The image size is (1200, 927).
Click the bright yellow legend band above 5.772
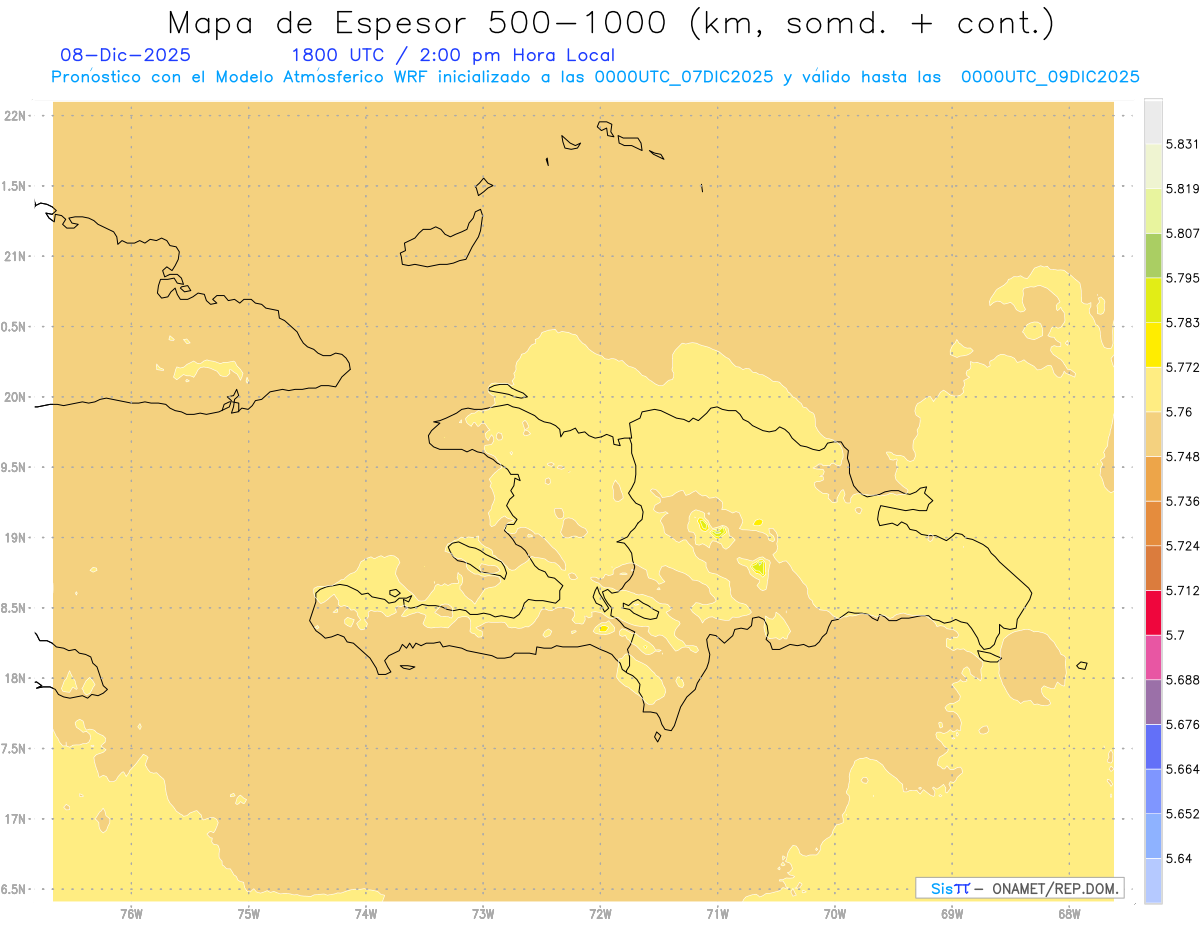1153,345
